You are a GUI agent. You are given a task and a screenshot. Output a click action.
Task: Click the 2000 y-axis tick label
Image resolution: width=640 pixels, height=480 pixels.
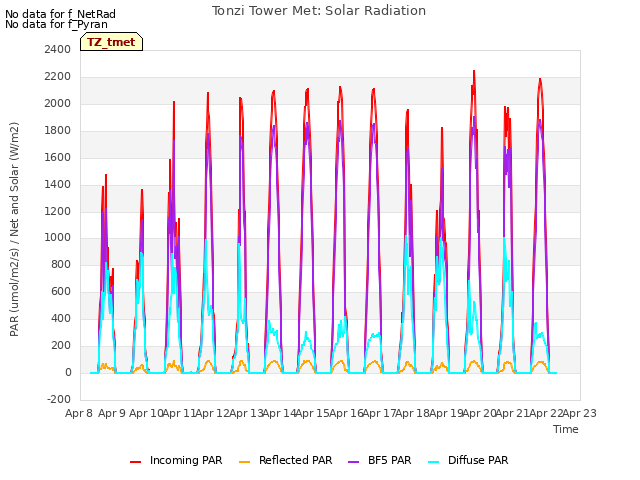(x=57, y=104)
